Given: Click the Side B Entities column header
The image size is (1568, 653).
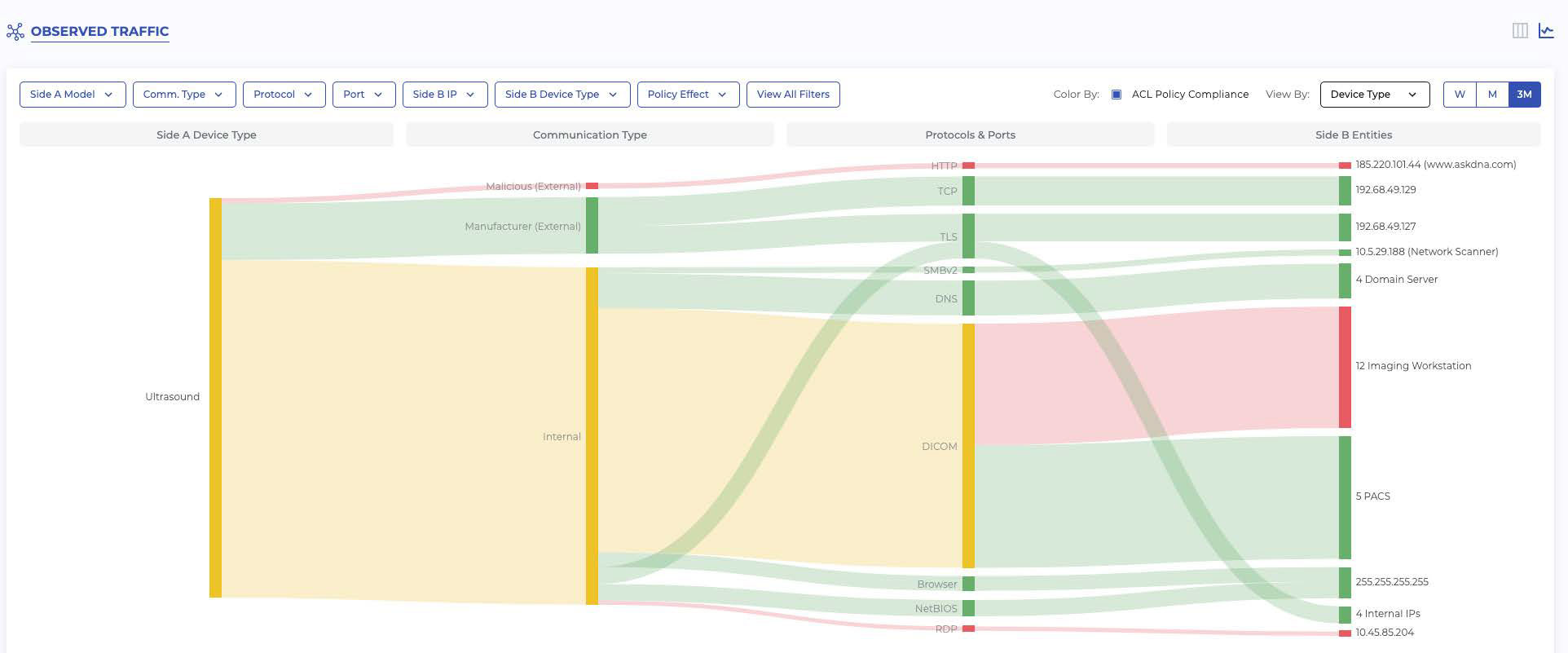Looking at the screenshot, I should [1354, 135].
